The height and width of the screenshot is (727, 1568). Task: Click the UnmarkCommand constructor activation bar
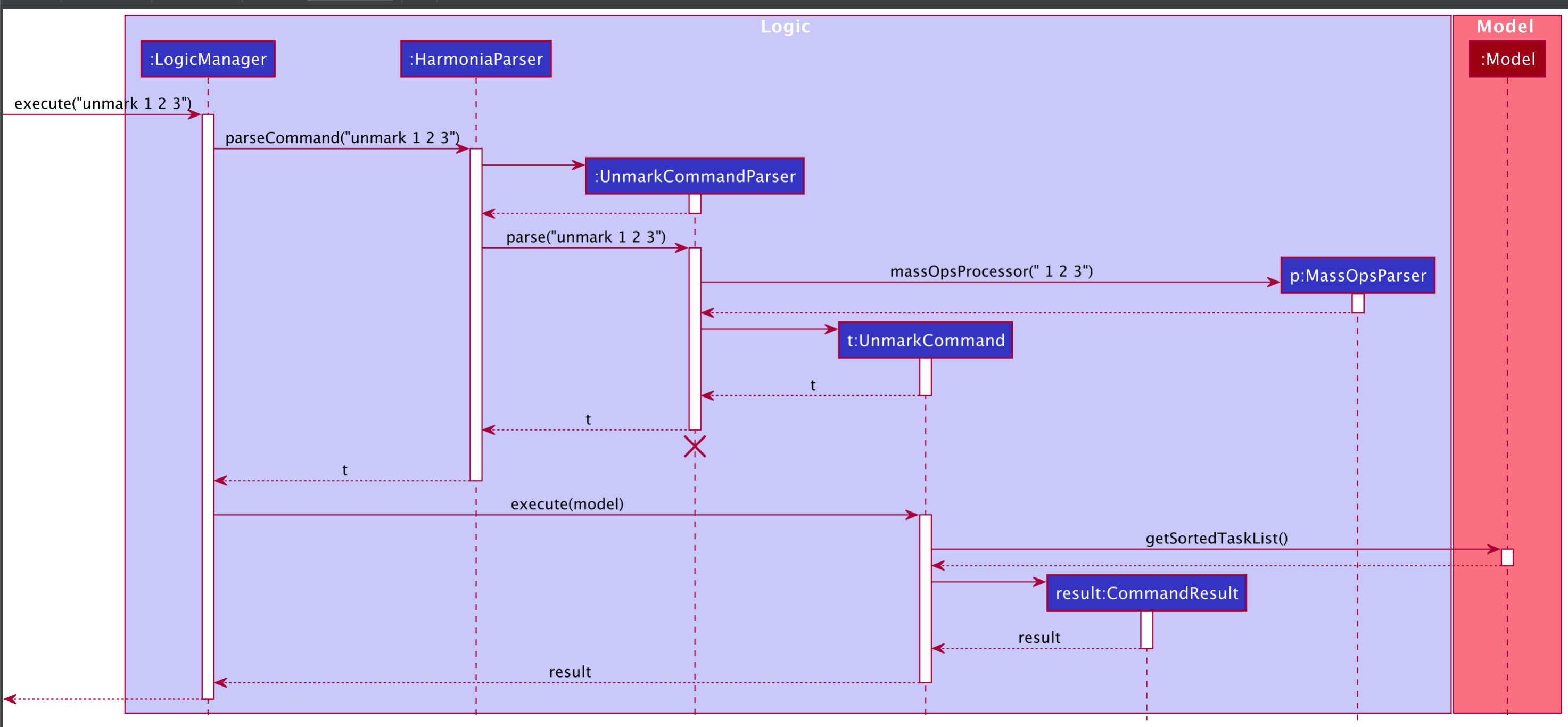click(x=925, y=377)
